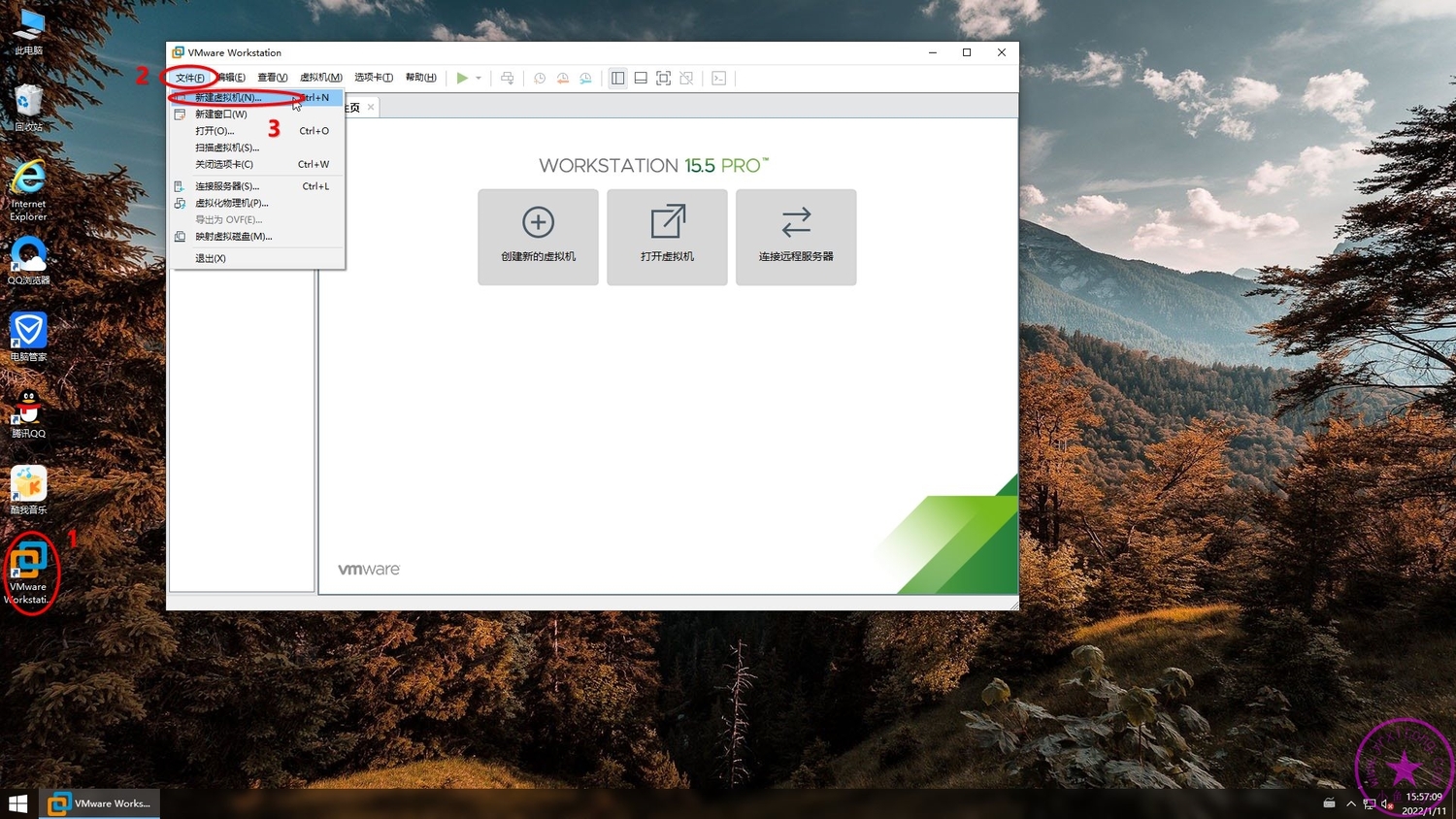Click the VMware window title bar icon
Image resolution: width=1456 pixels, height=819 pixels.
[x=178, y=52]
